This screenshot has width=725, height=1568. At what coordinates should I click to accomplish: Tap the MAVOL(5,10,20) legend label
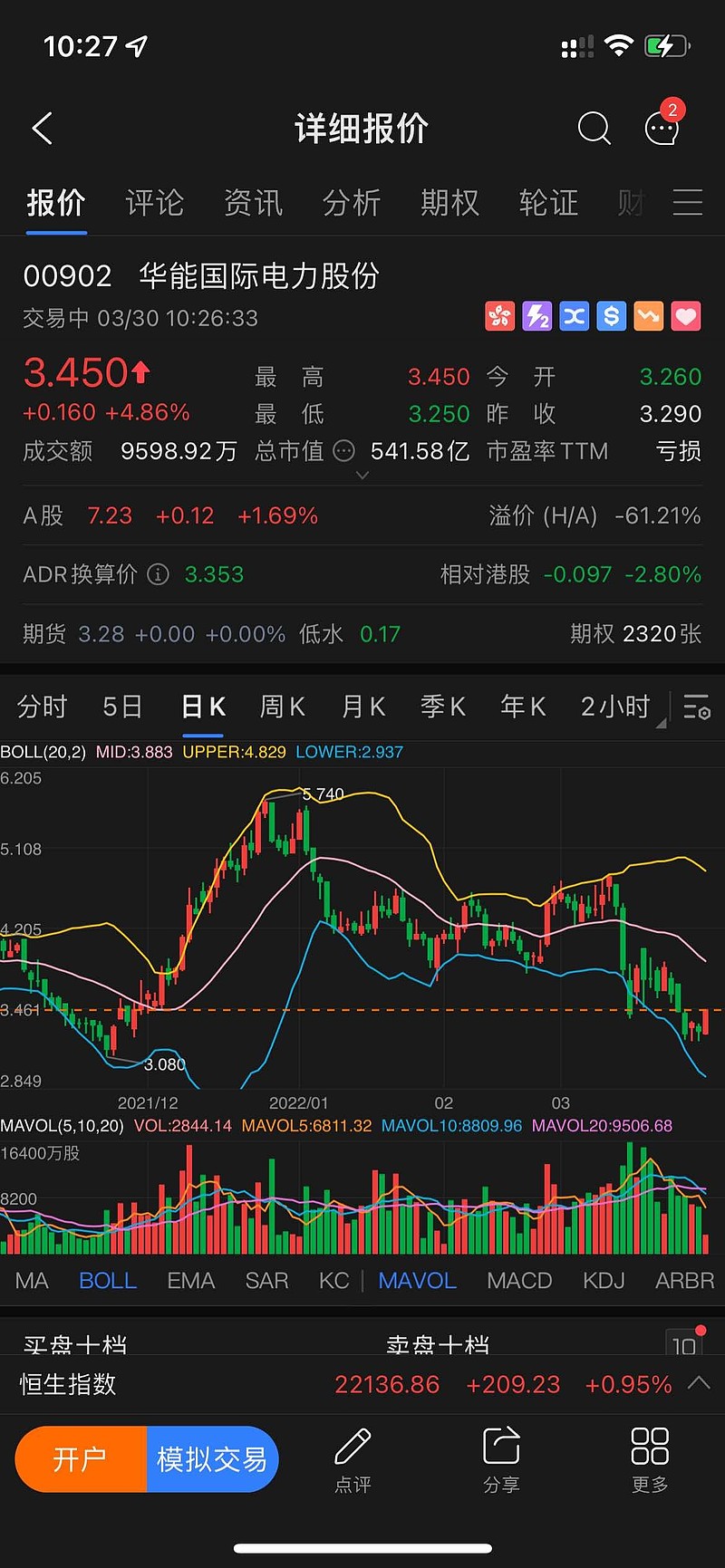click(x=62, y=1126)
